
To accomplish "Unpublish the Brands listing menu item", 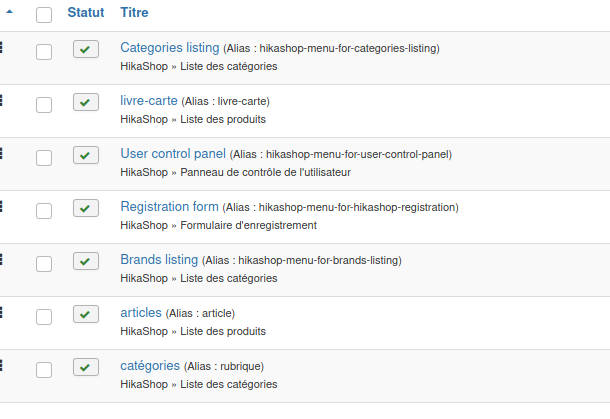I will [86, 262].
